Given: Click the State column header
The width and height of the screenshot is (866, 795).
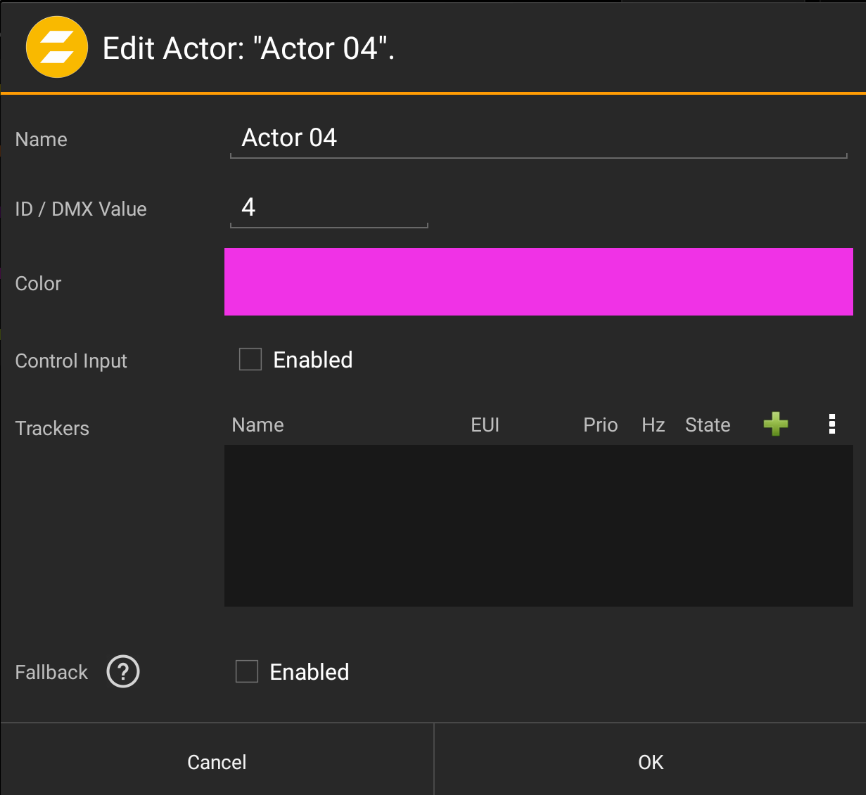Looking at the screenshot, I should (707, 424).
